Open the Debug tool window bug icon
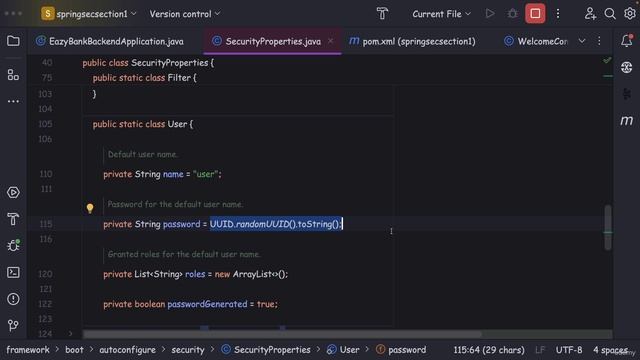The image size is (640, 360). [13, 245]
